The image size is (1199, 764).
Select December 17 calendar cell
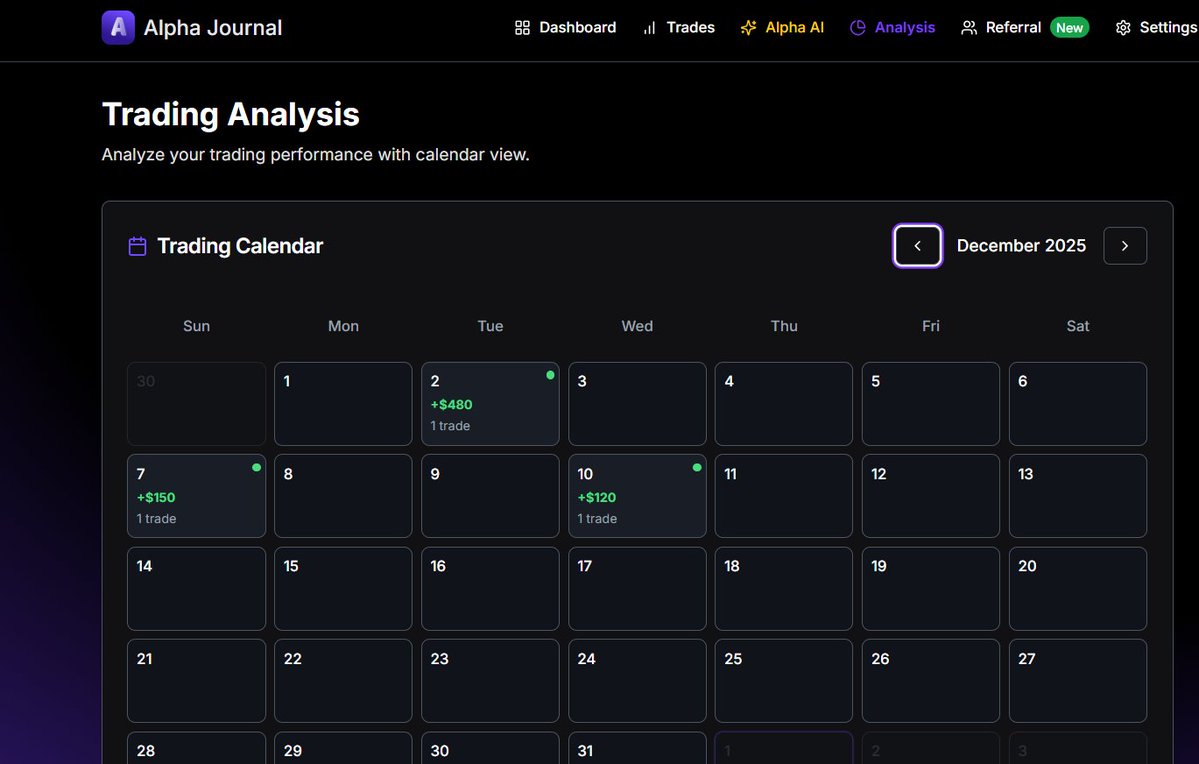pyautogui.click(x=637, y=589)
